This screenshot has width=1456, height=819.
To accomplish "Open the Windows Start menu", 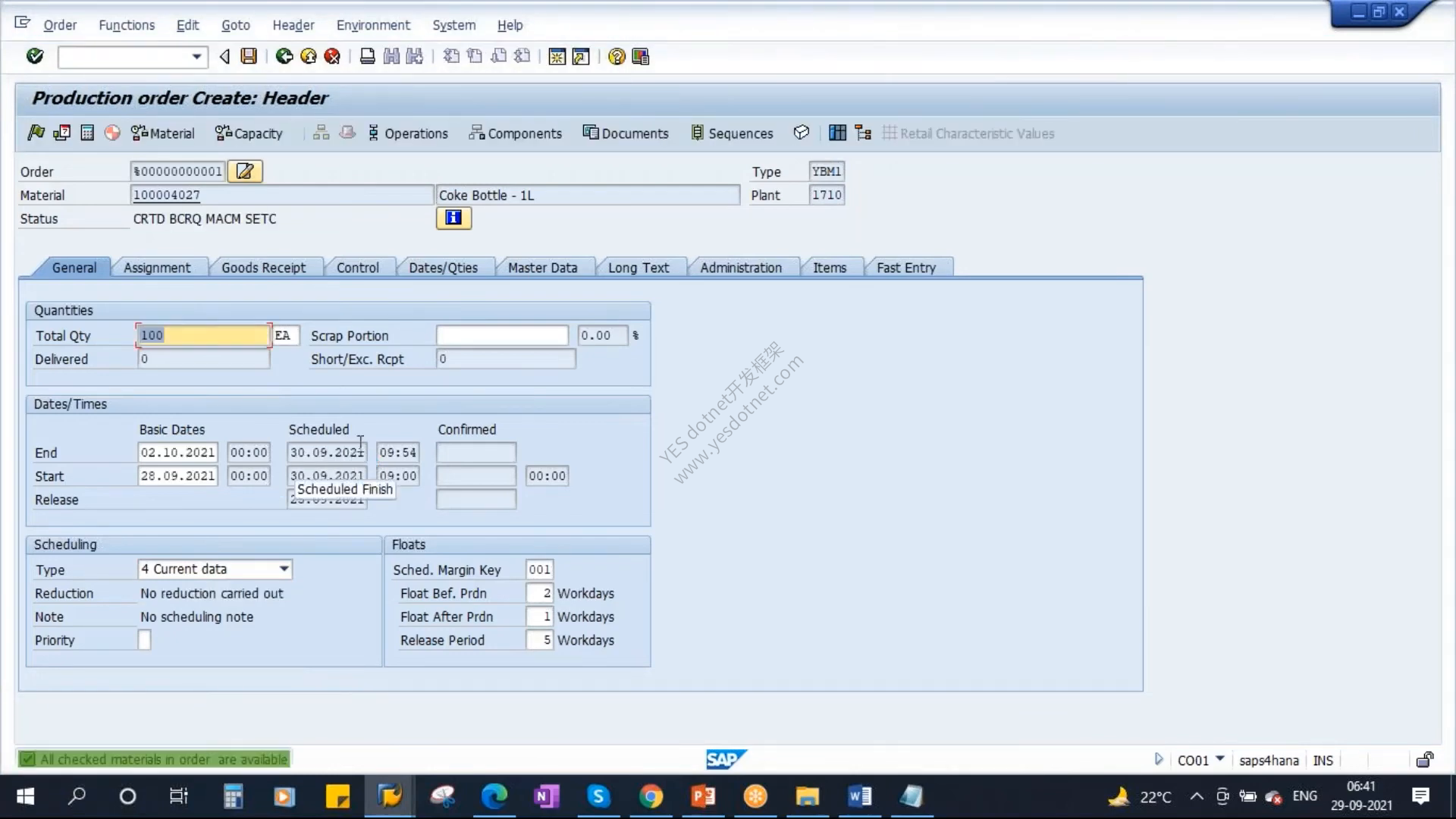I will (26, 796).
